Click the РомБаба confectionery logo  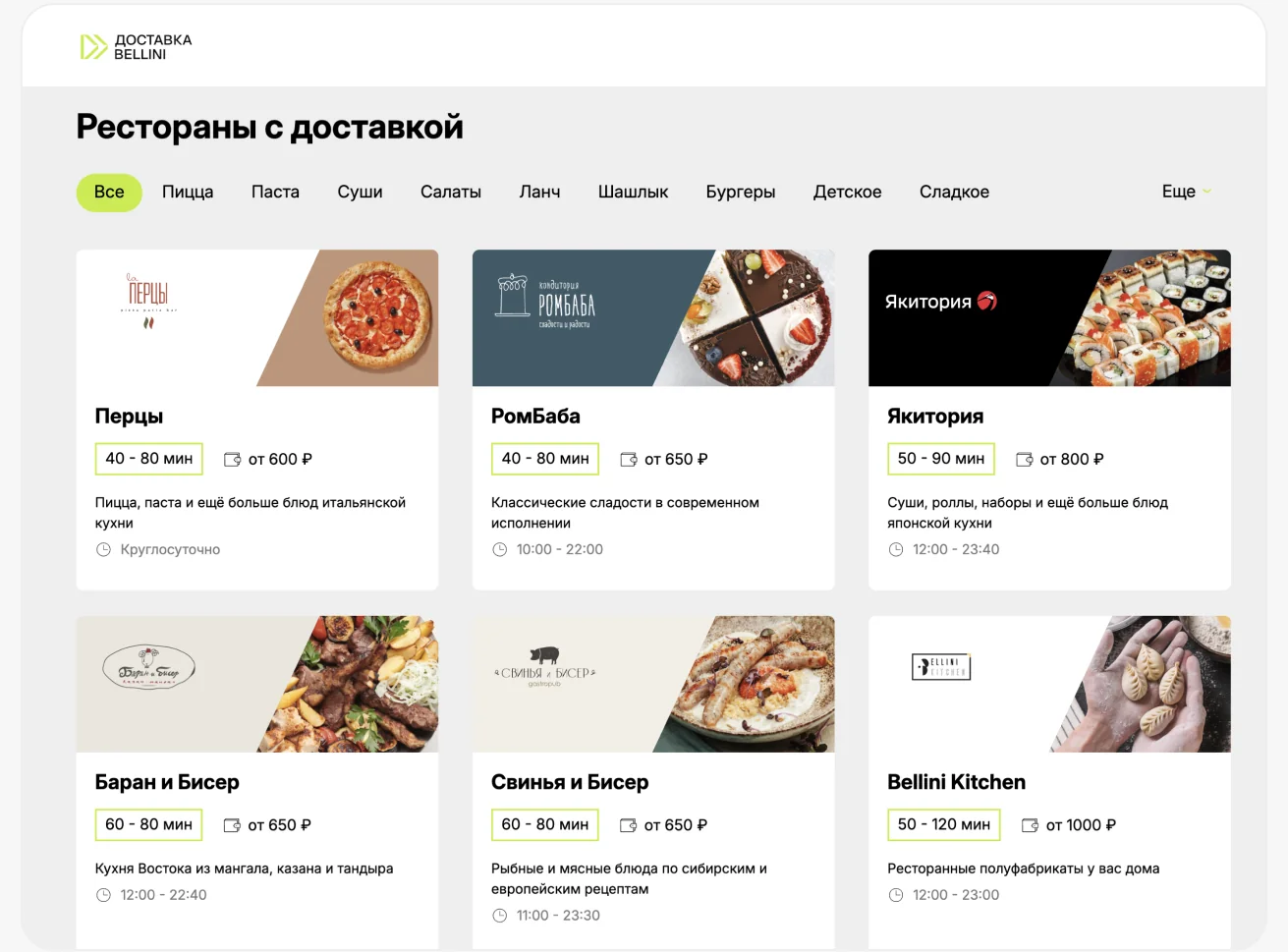546,301
